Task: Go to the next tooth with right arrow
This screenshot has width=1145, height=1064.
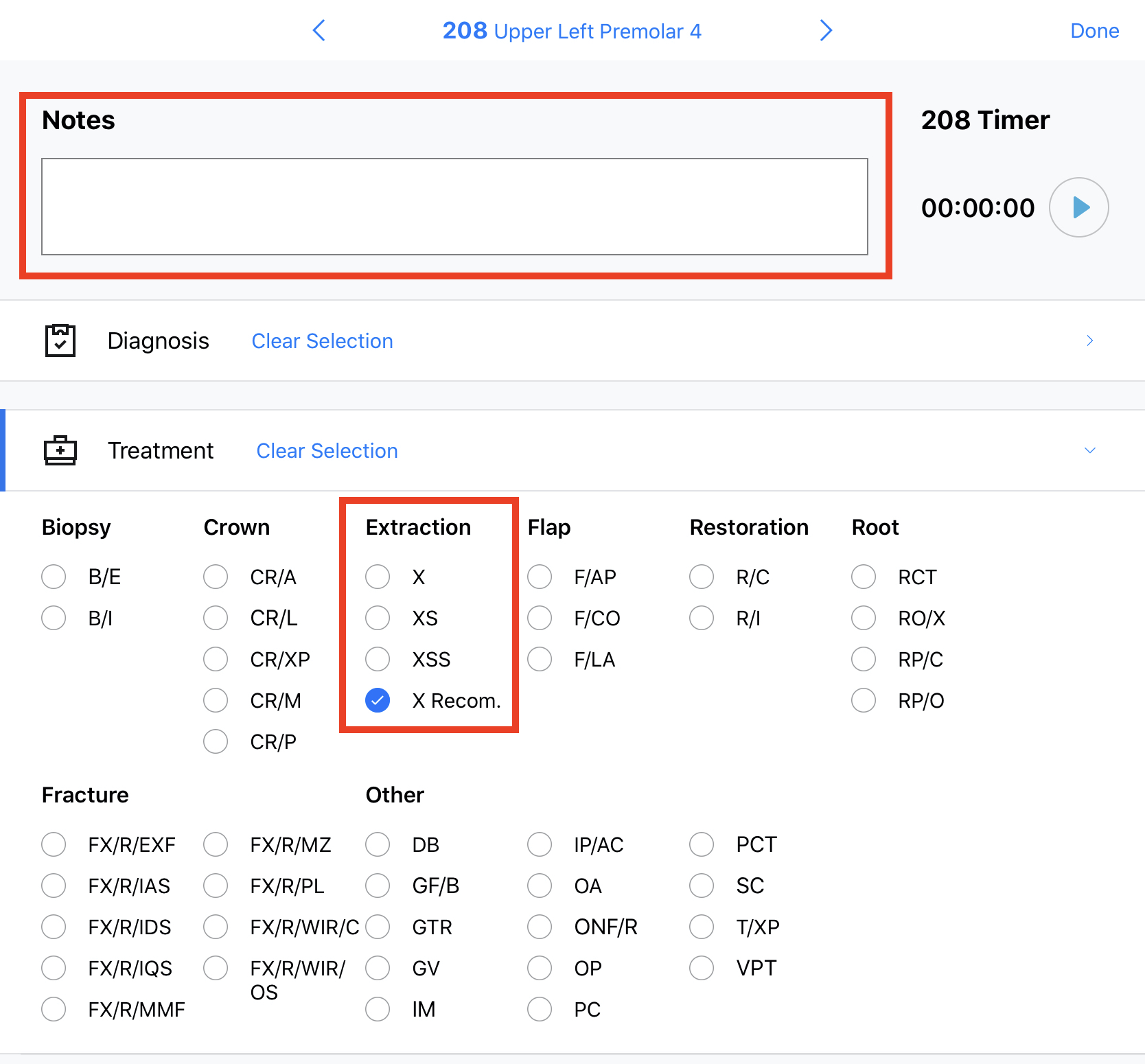Action: click(x=826, y=30)
